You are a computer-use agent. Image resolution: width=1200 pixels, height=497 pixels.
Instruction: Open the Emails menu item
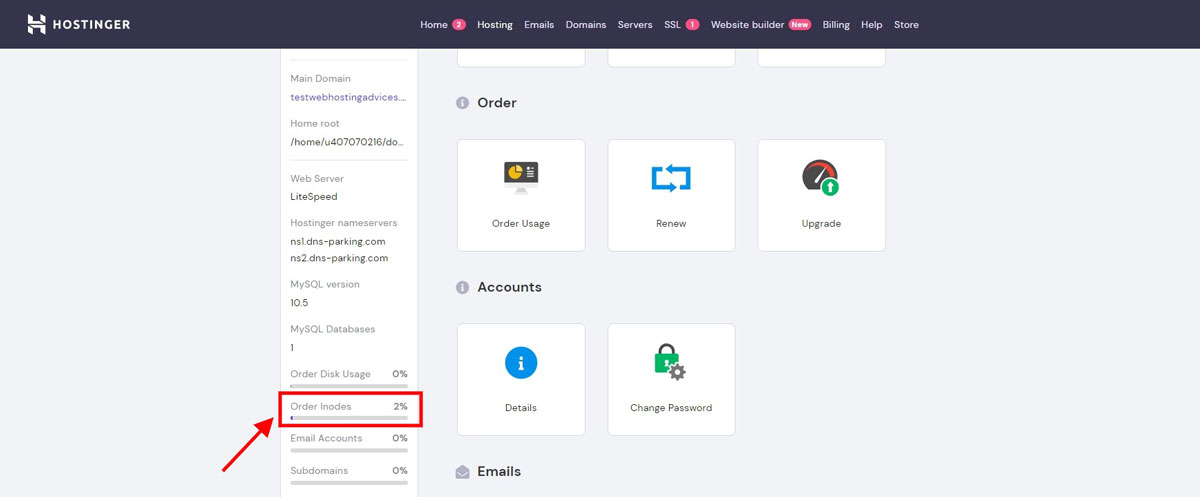(x=539, y=24)
